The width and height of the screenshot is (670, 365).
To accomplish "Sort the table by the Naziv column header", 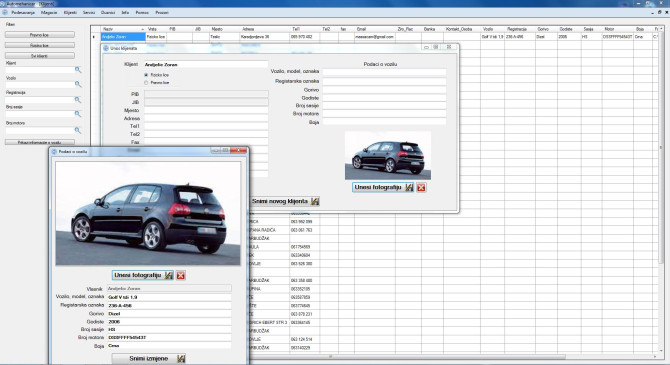I will pyautogui.click(x=123, y=29).
